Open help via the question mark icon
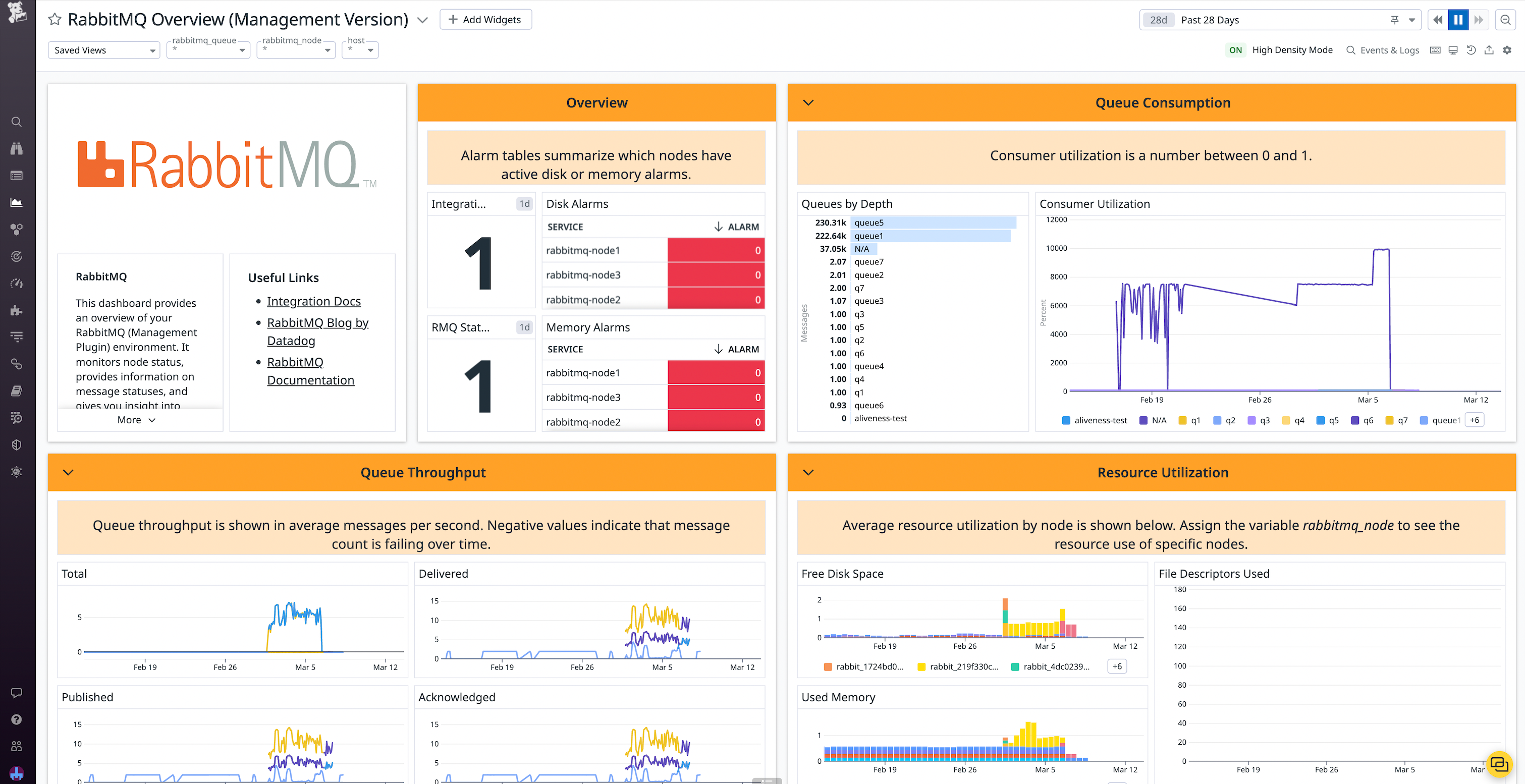This screenshot has height=784, width=1525. [x=16, y=719]
